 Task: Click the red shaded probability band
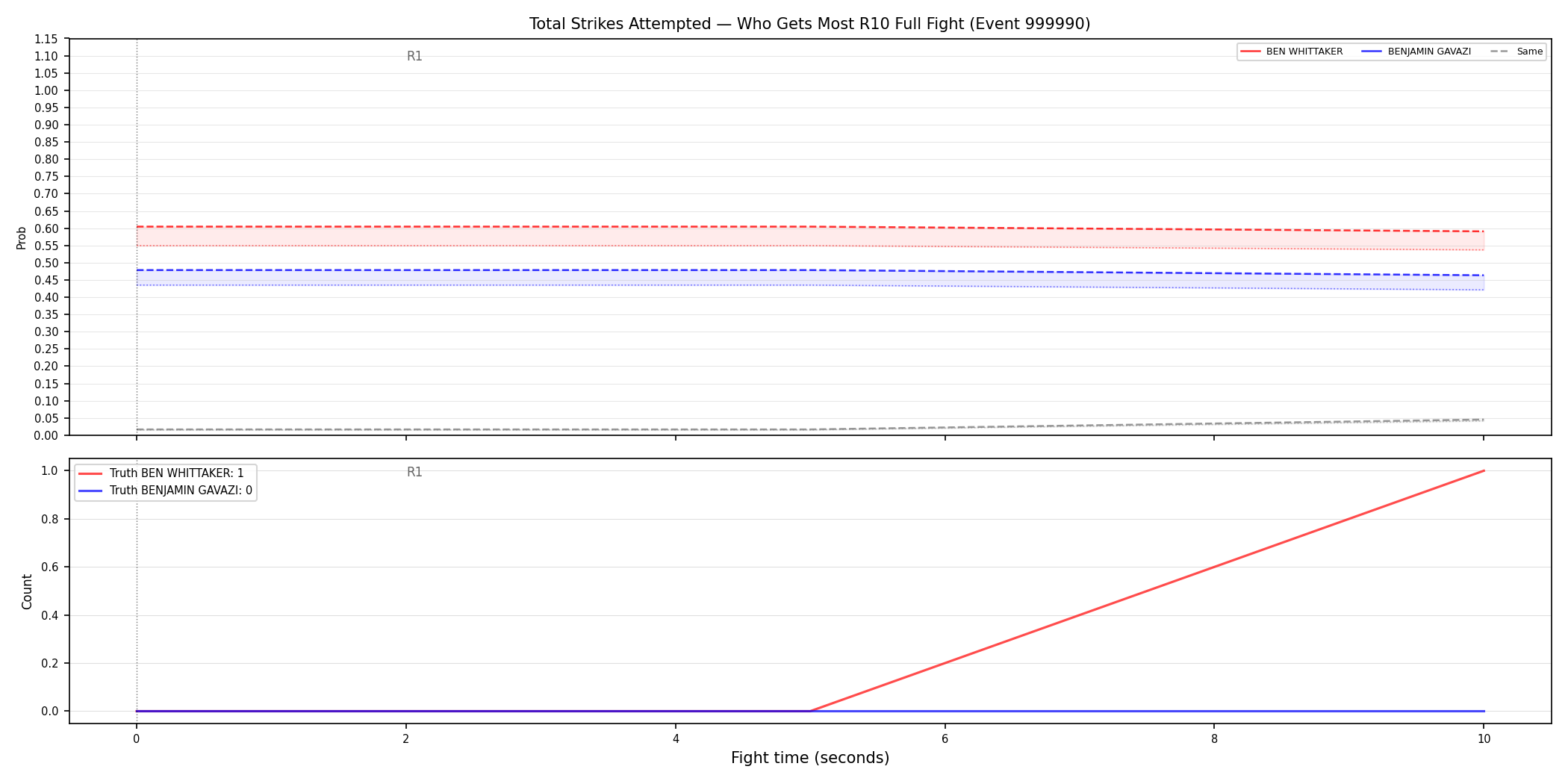[810, 237]
